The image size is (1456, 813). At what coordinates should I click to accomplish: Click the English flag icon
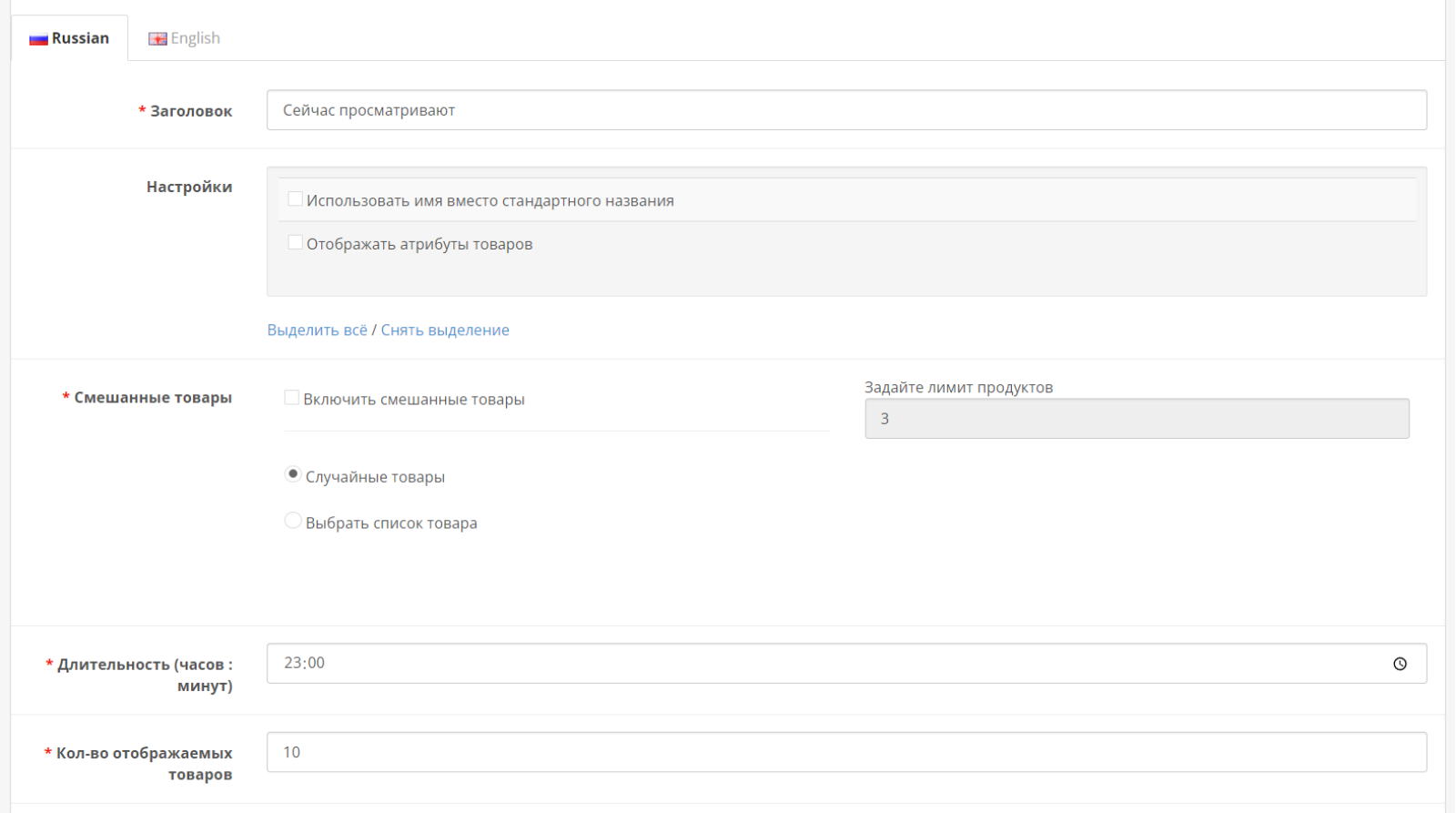click(x=157, y=39)
